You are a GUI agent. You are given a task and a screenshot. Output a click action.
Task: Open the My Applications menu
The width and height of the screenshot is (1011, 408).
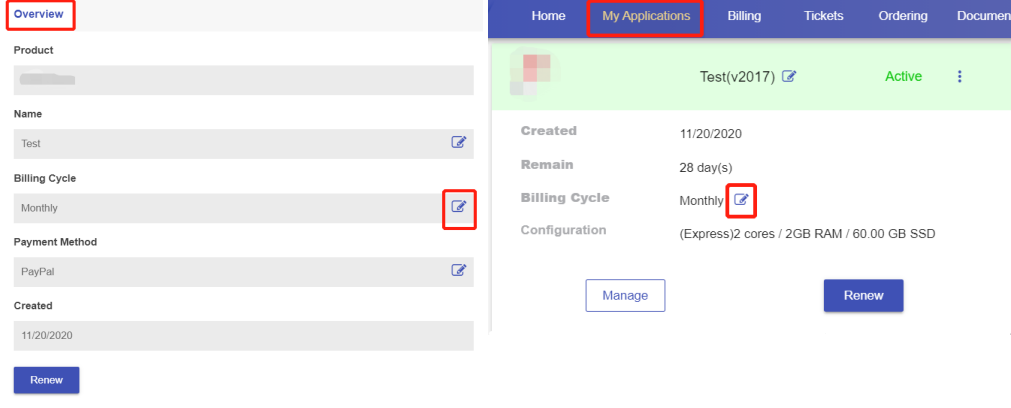[645, 16]
